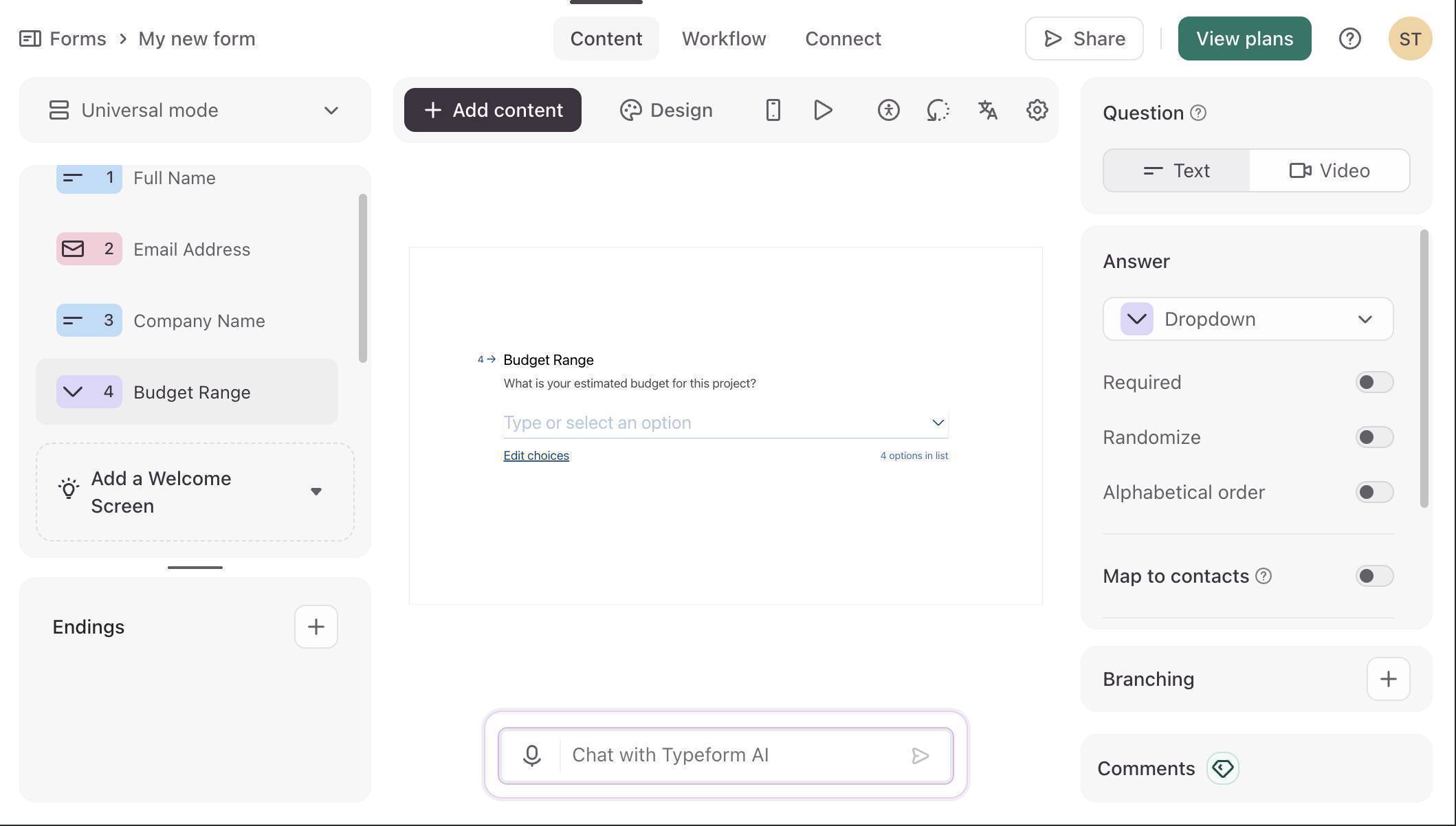Screen dimensions: 1456x826
Task: Collapse the Add a Welcome Screen option
Action: tap(316, 491)
